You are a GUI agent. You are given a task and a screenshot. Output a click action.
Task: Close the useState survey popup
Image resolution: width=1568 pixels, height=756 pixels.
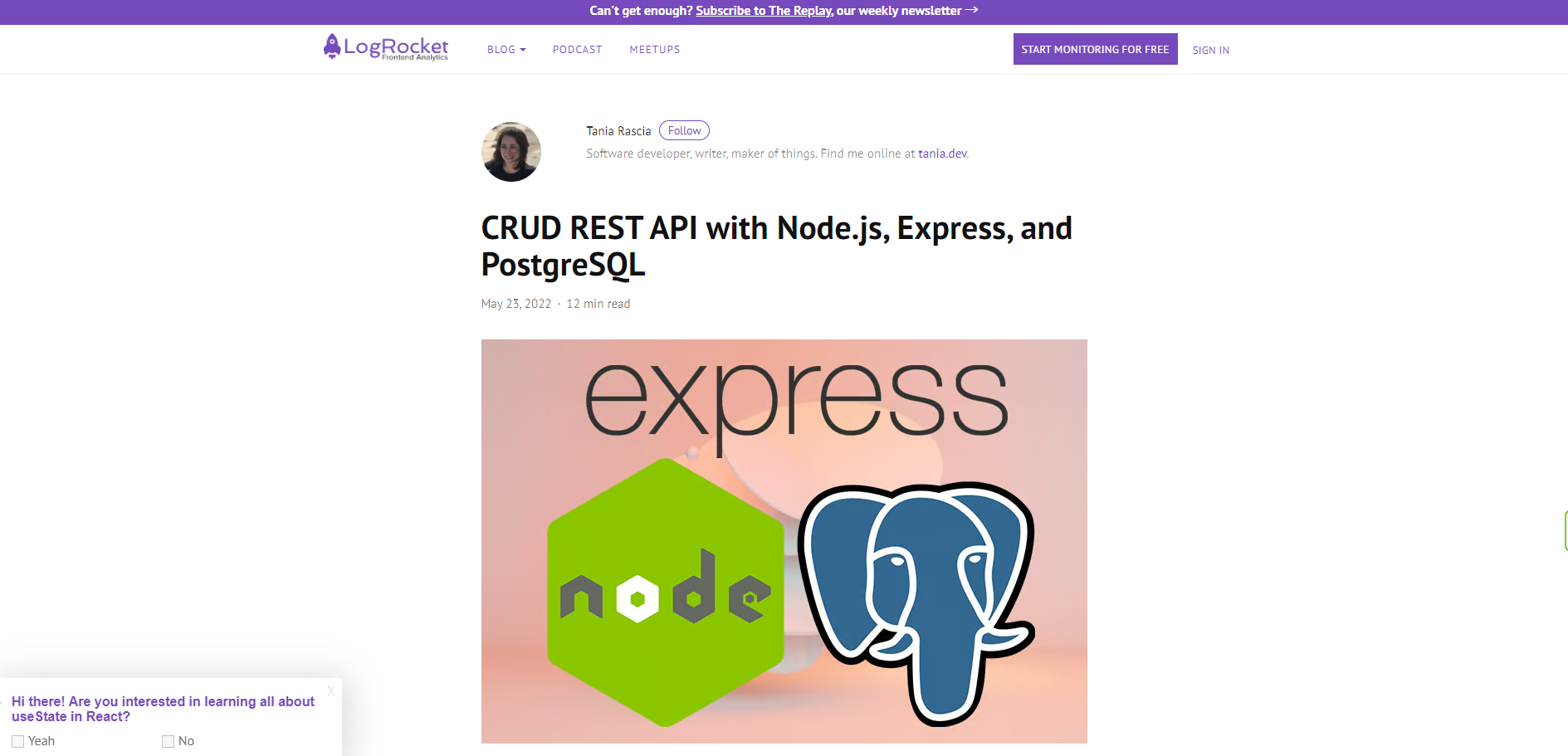point(331,690)
